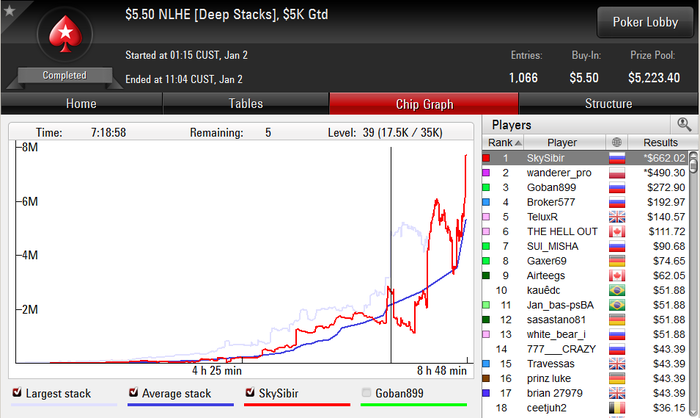Image resolution: width=700 pixels, height=418 pixels.
Task: Select player Gaxer69 in list
Action: click(585, 261)
